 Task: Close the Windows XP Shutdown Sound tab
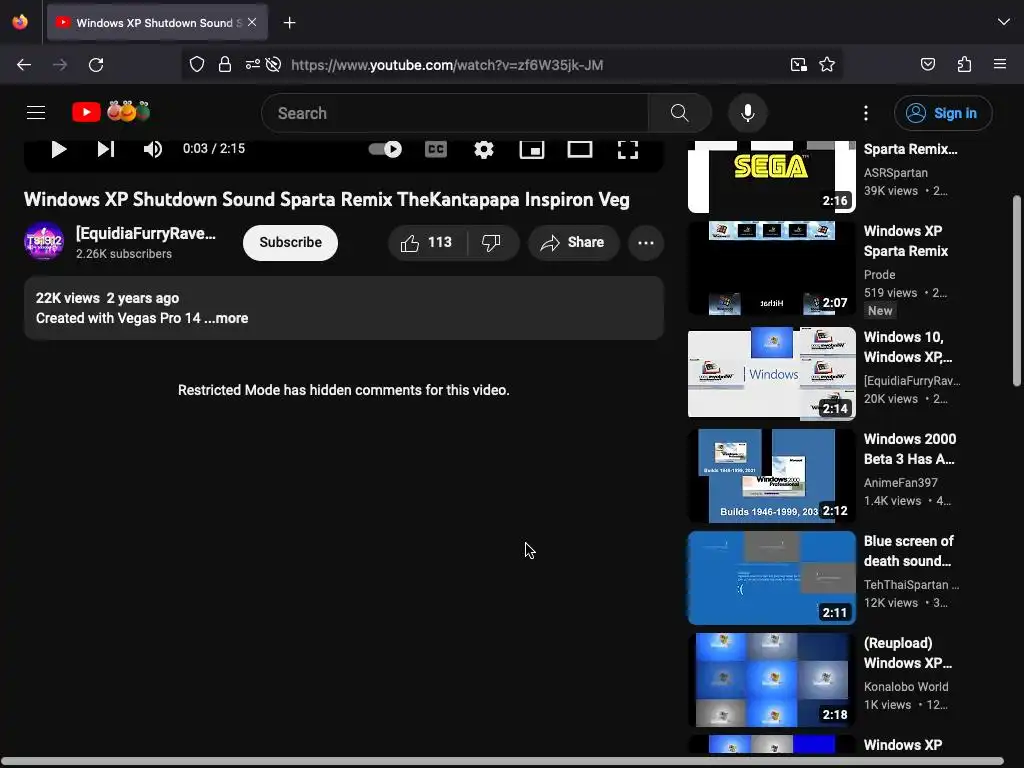point(252,22)
